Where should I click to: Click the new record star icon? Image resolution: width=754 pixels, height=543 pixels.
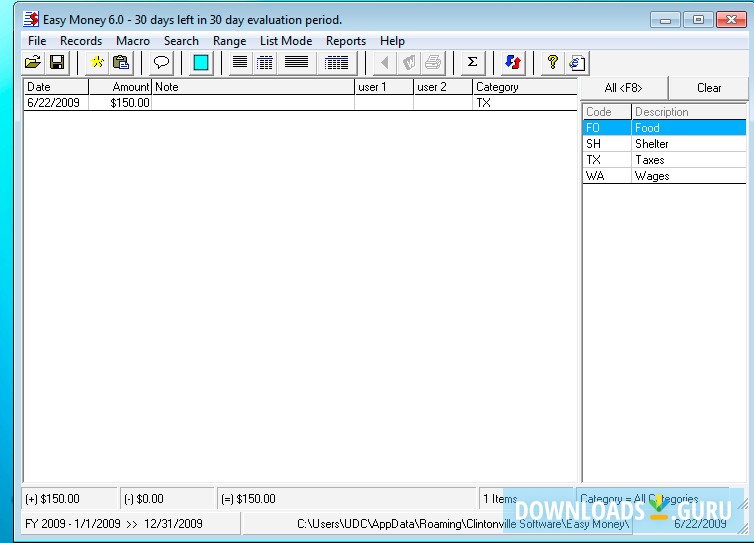click(97, 63)
